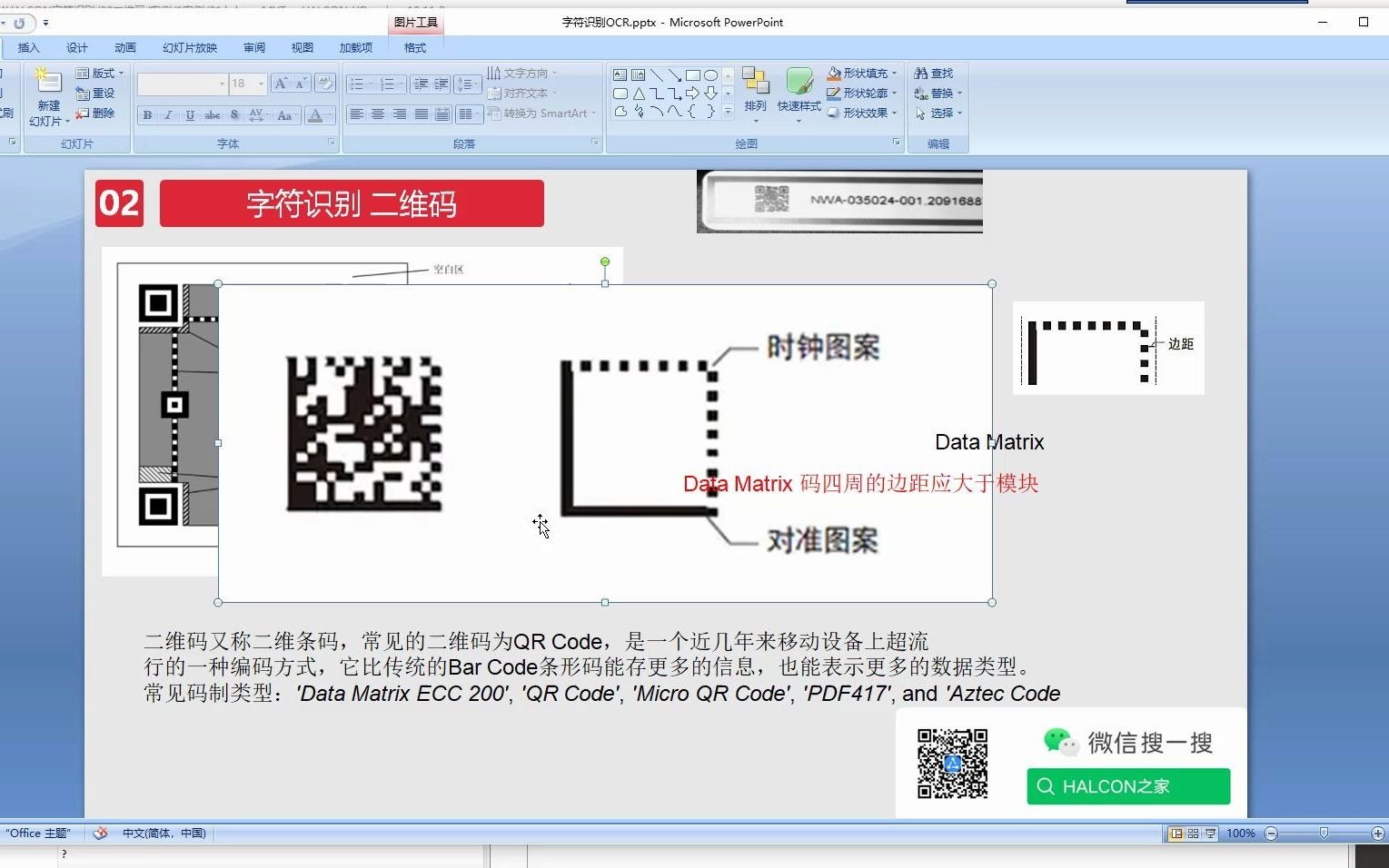The width and height of the screenshot is (1389, 868).
Task: Select the rounded rectangle shape
Action: click(620, 94)
